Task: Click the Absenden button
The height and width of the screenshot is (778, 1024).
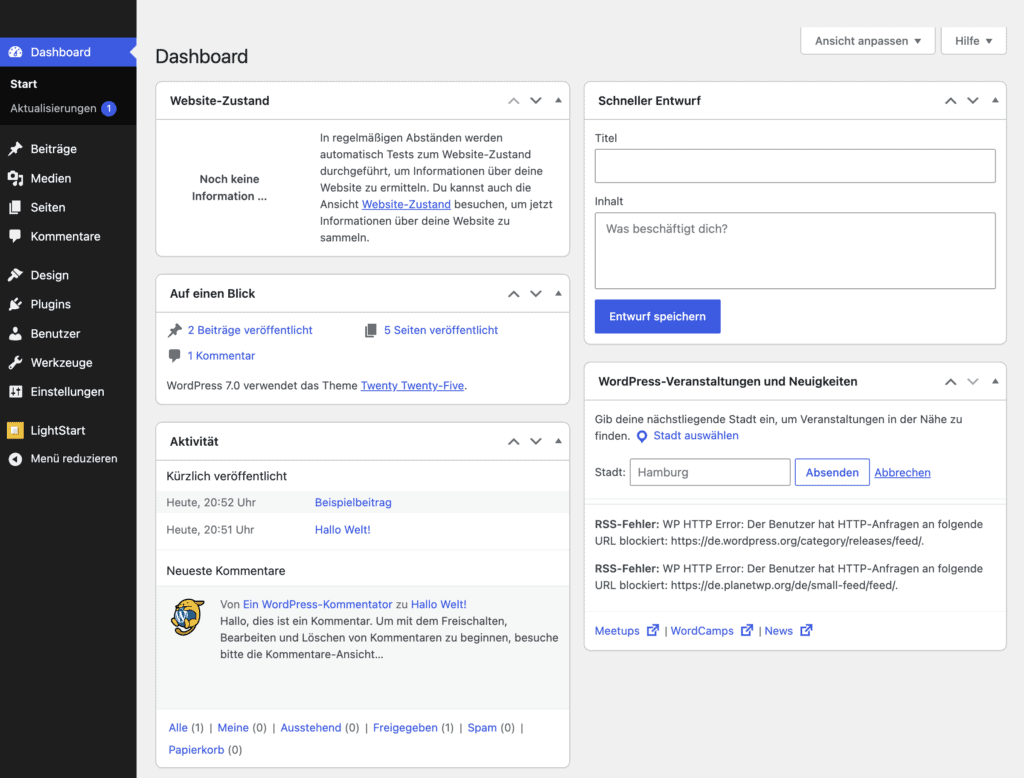Action: 832,472
